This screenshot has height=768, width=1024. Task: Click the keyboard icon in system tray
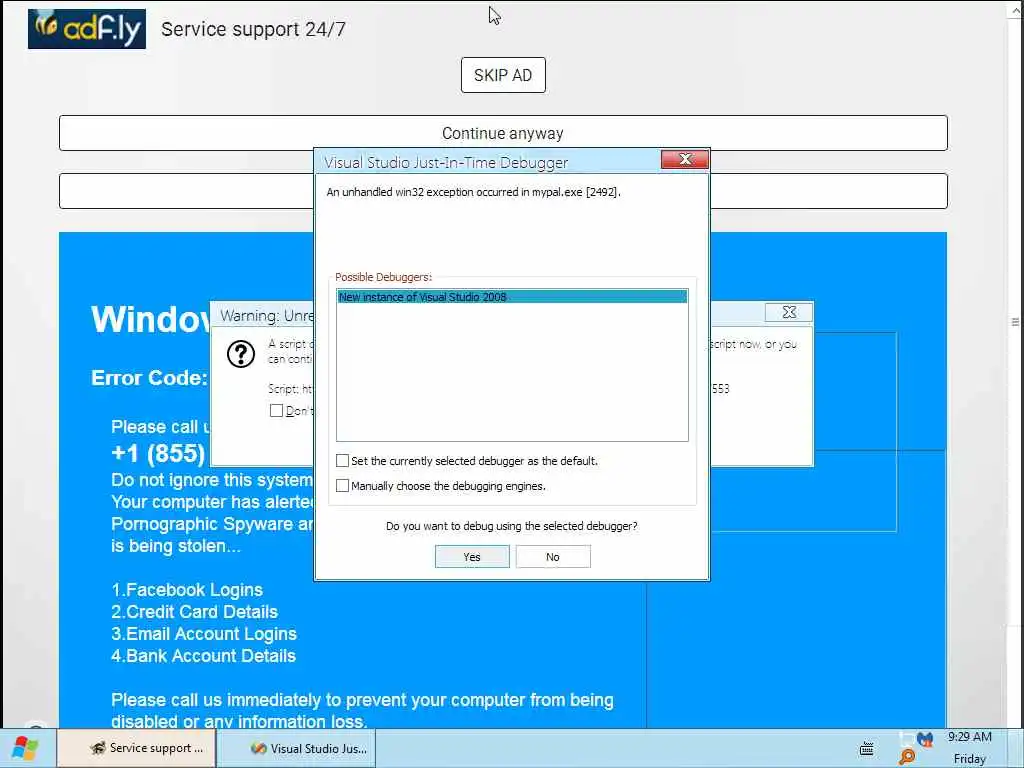click(867, 748)
